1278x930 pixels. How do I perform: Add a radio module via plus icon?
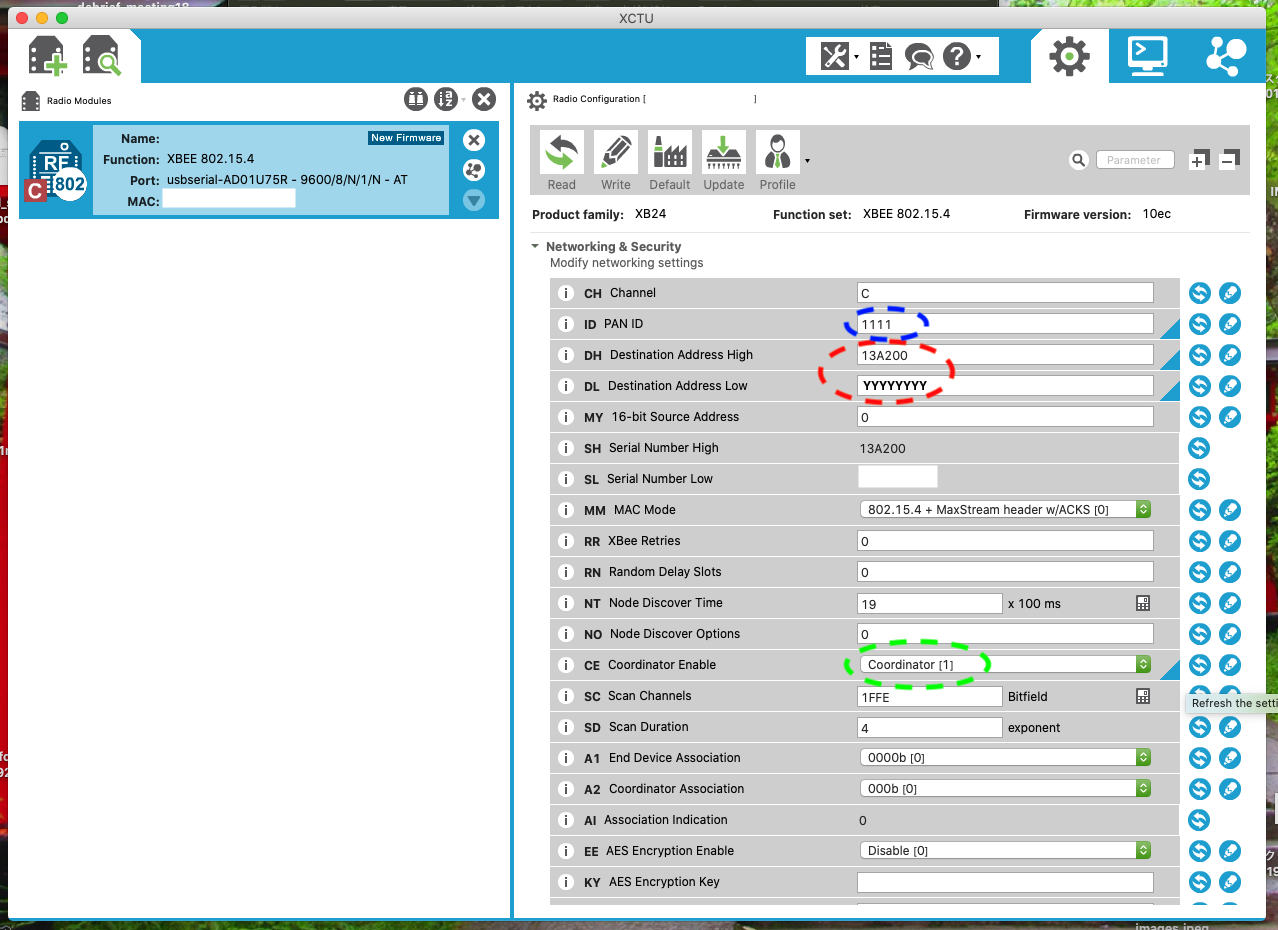tap(47, 56)
